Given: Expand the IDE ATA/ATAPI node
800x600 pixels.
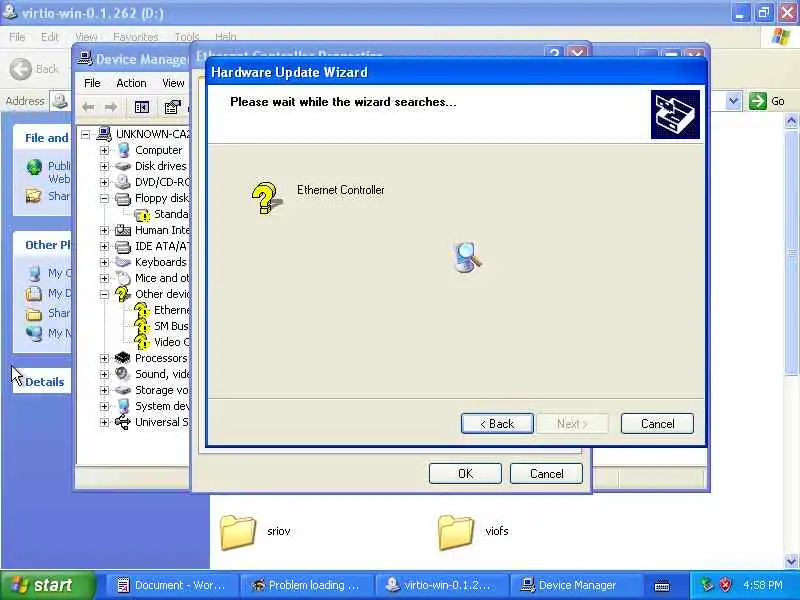Looking at the screenshot, I should [x=104, y=246].
